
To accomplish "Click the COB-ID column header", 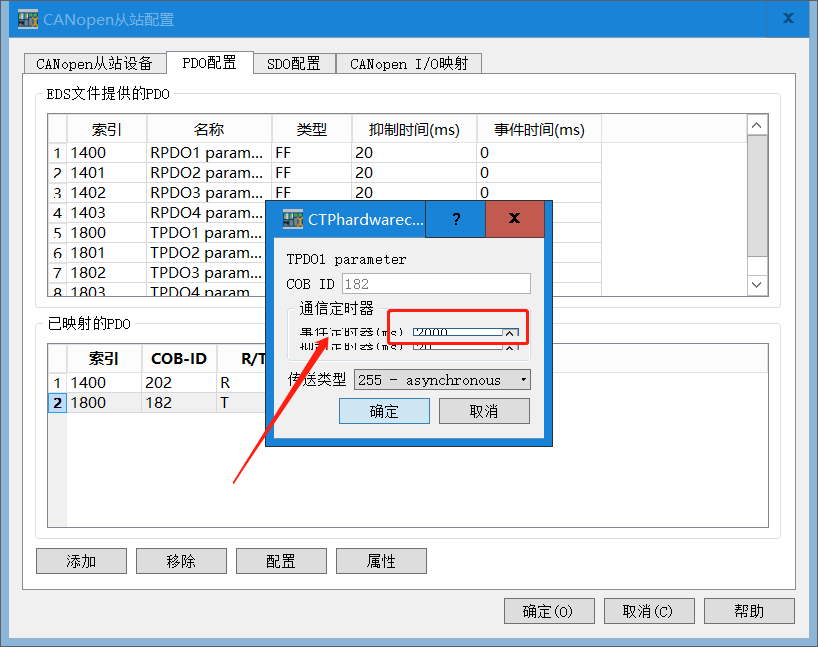I will (x=179, y=358).
